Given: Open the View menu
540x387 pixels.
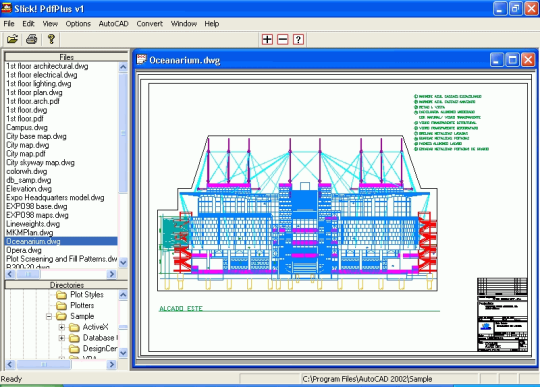Looking at the screenshot, I should pyautogui.click(x=50, y=24).
